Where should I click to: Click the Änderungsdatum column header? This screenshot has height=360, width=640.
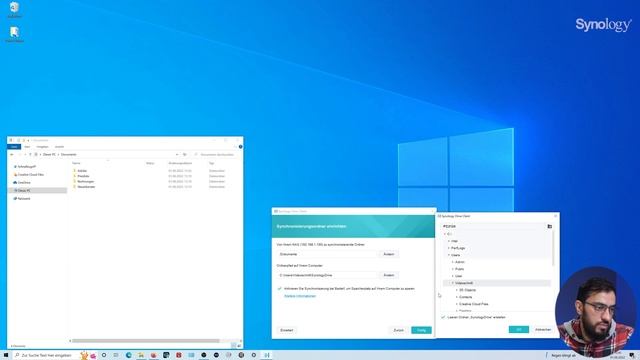pos(180,163)
